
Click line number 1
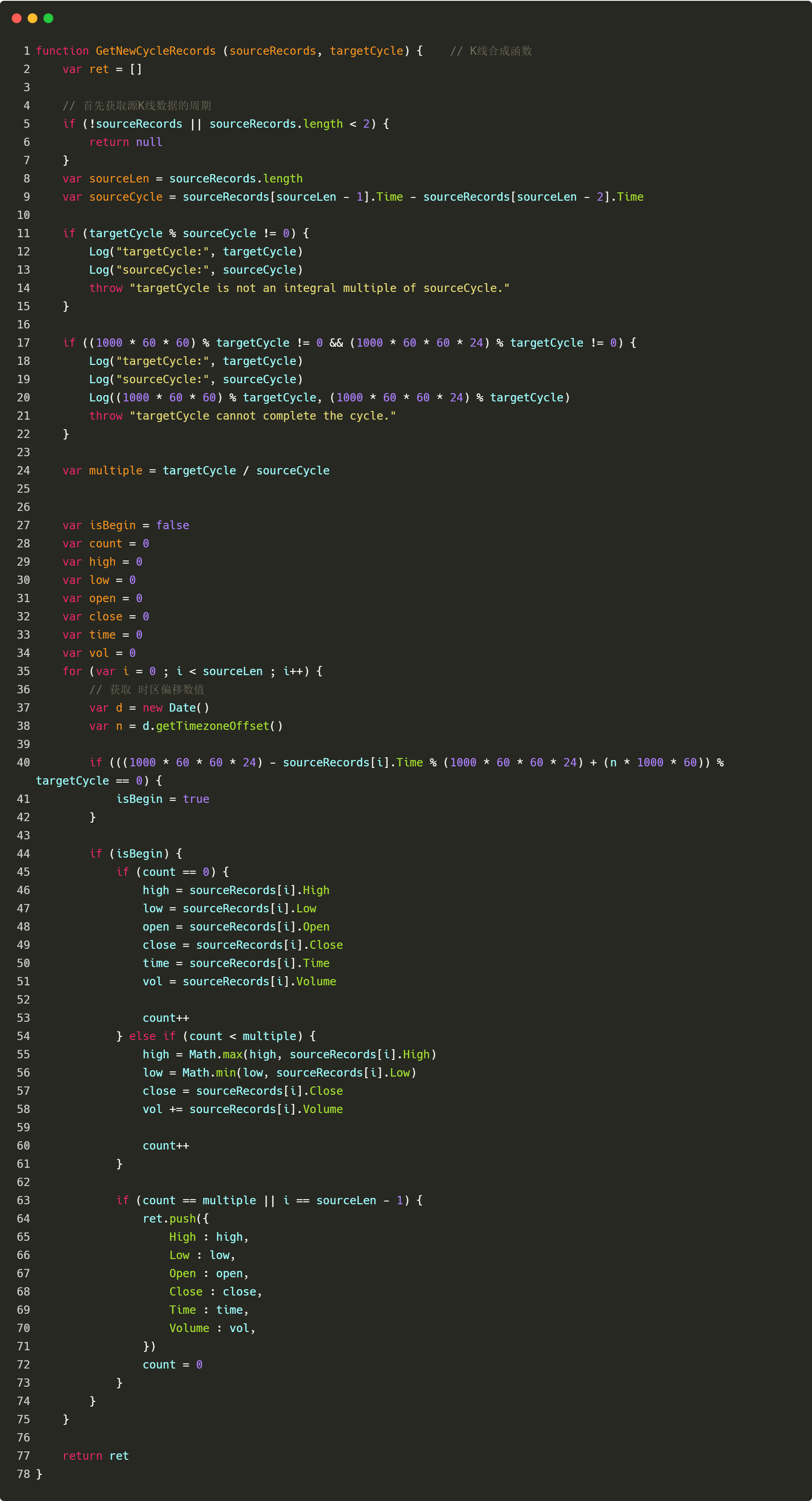pos(27,51)
